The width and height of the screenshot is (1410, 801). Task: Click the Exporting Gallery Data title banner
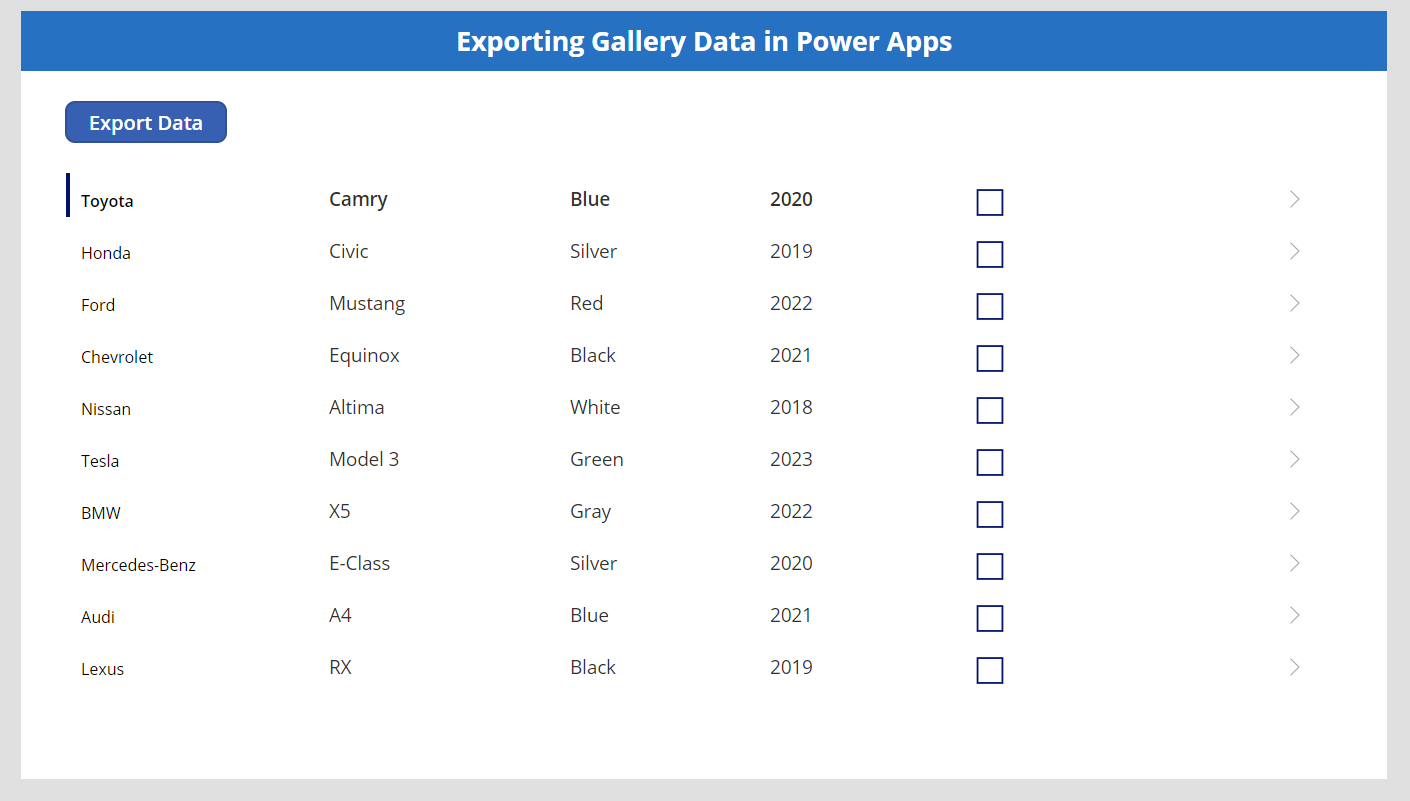pyautogui.click(x=704, y=41)
